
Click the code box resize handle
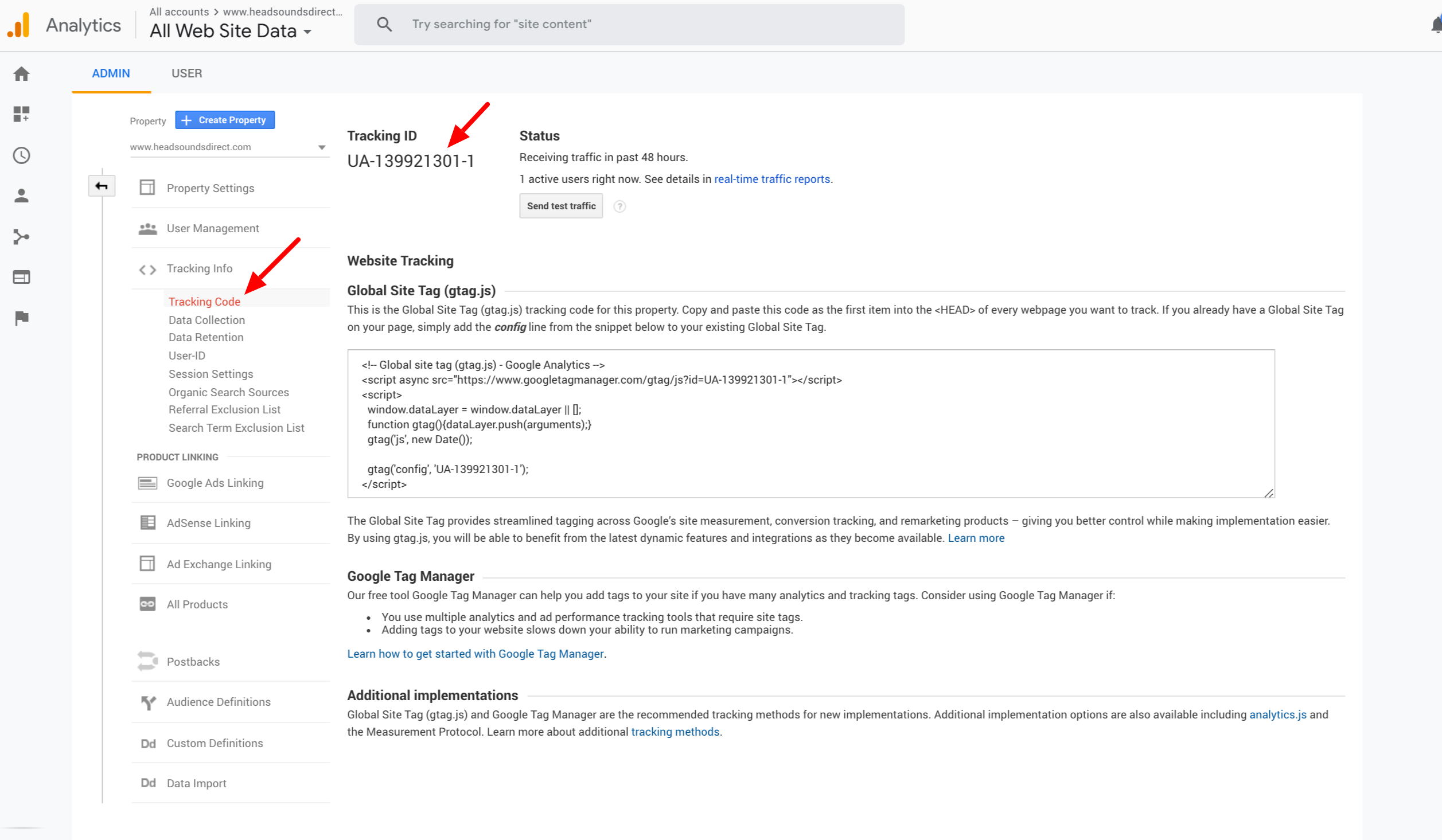(x=1268, y=493)
